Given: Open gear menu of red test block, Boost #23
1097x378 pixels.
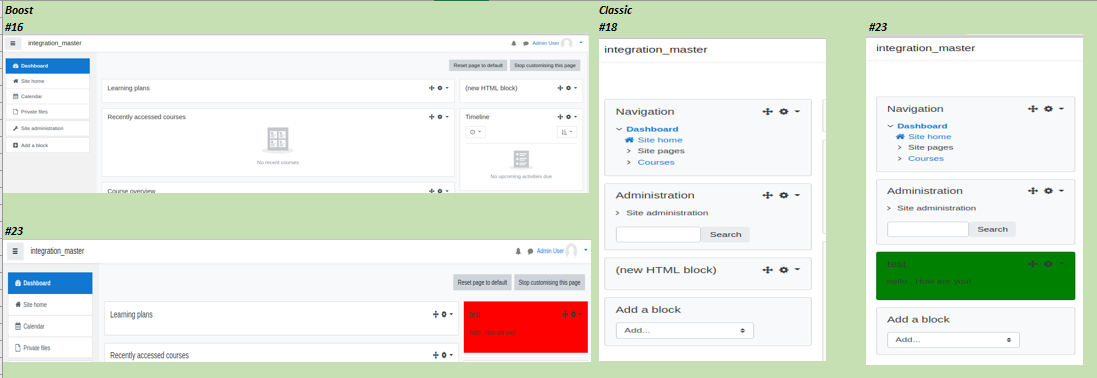Looking at the screenshot, I should click(x=576, y=315).
